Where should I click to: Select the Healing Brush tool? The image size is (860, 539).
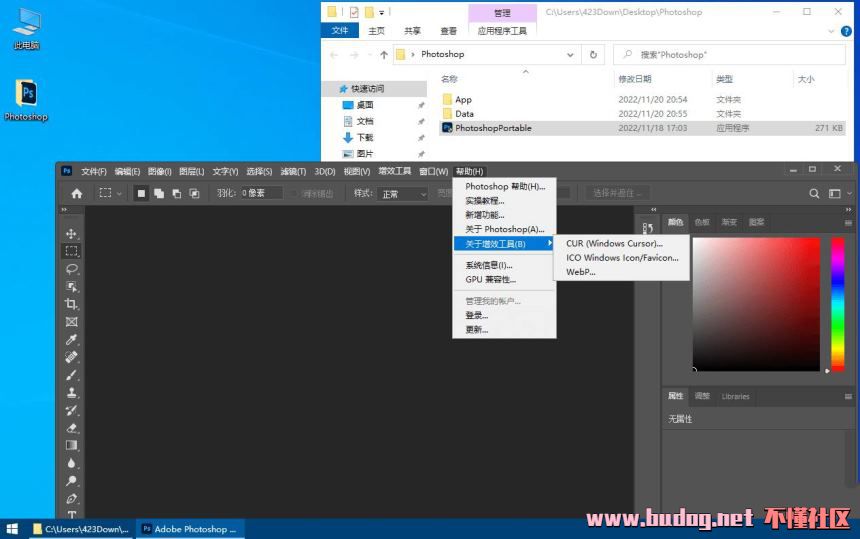pos(71,357)
